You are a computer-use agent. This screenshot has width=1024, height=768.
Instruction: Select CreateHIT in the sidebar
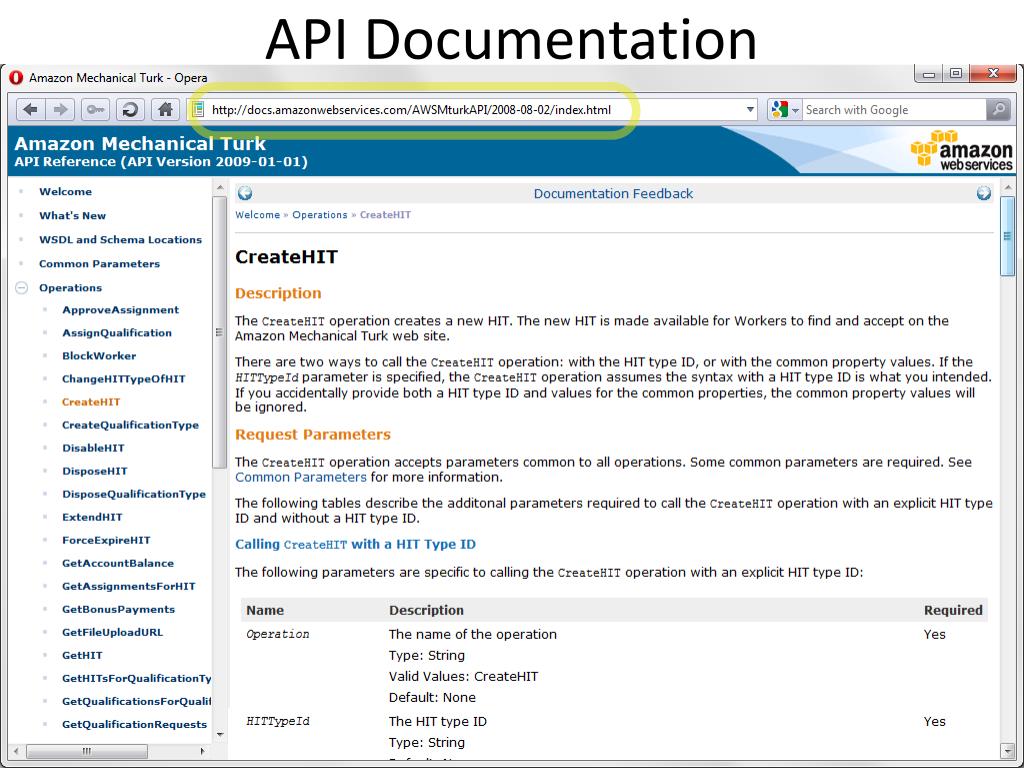click(91, 402)
